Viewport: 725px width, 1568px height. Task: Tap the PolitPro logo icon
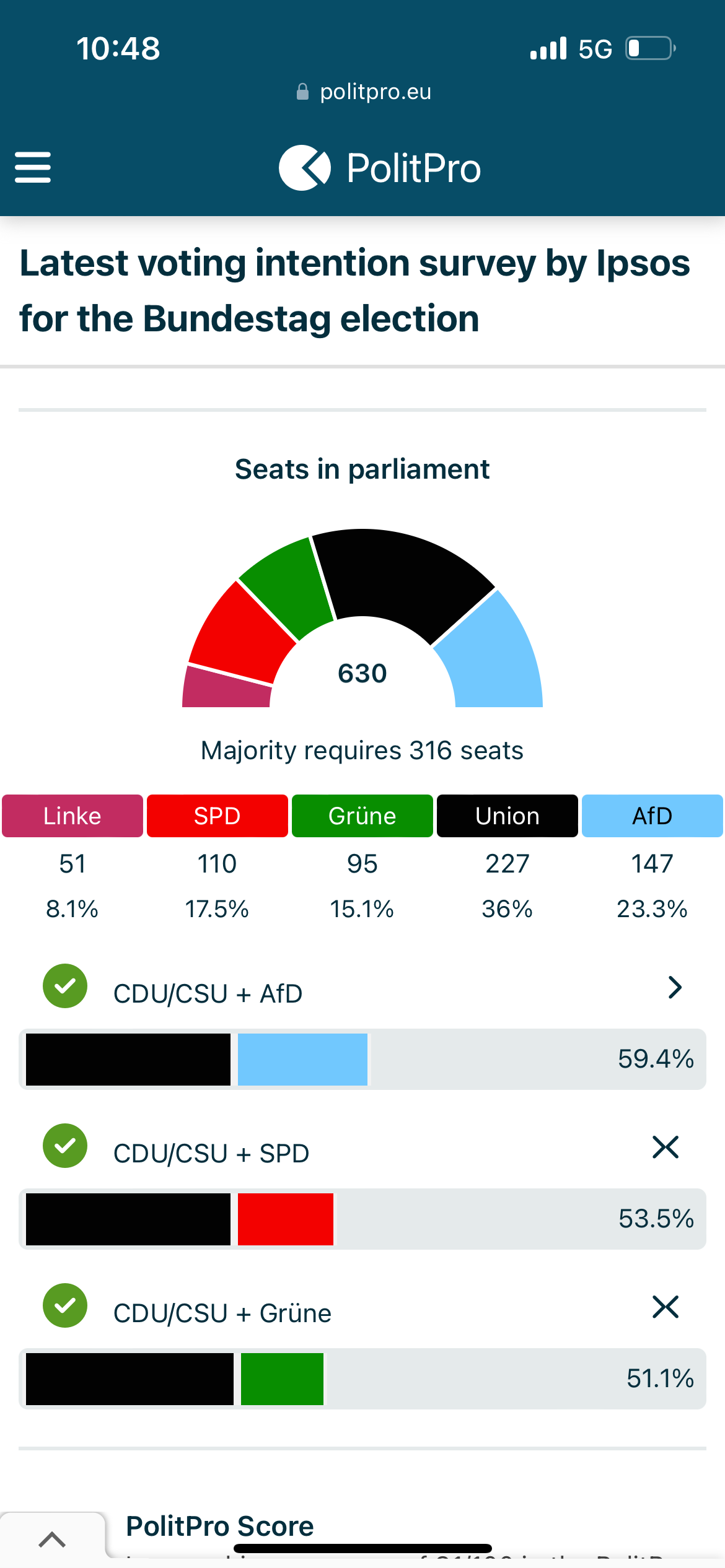point(304,168)
